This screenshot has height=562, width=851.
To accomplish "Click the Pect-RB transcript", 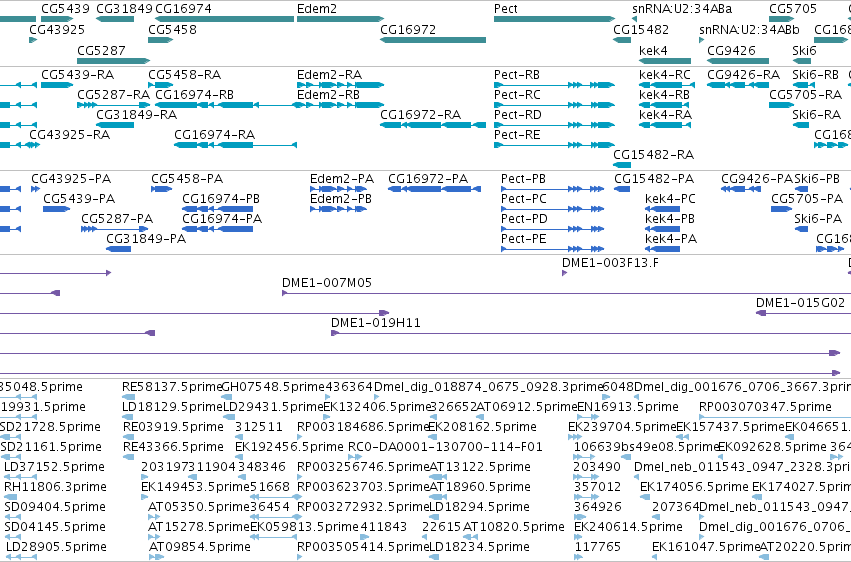I will click(554, 85).
